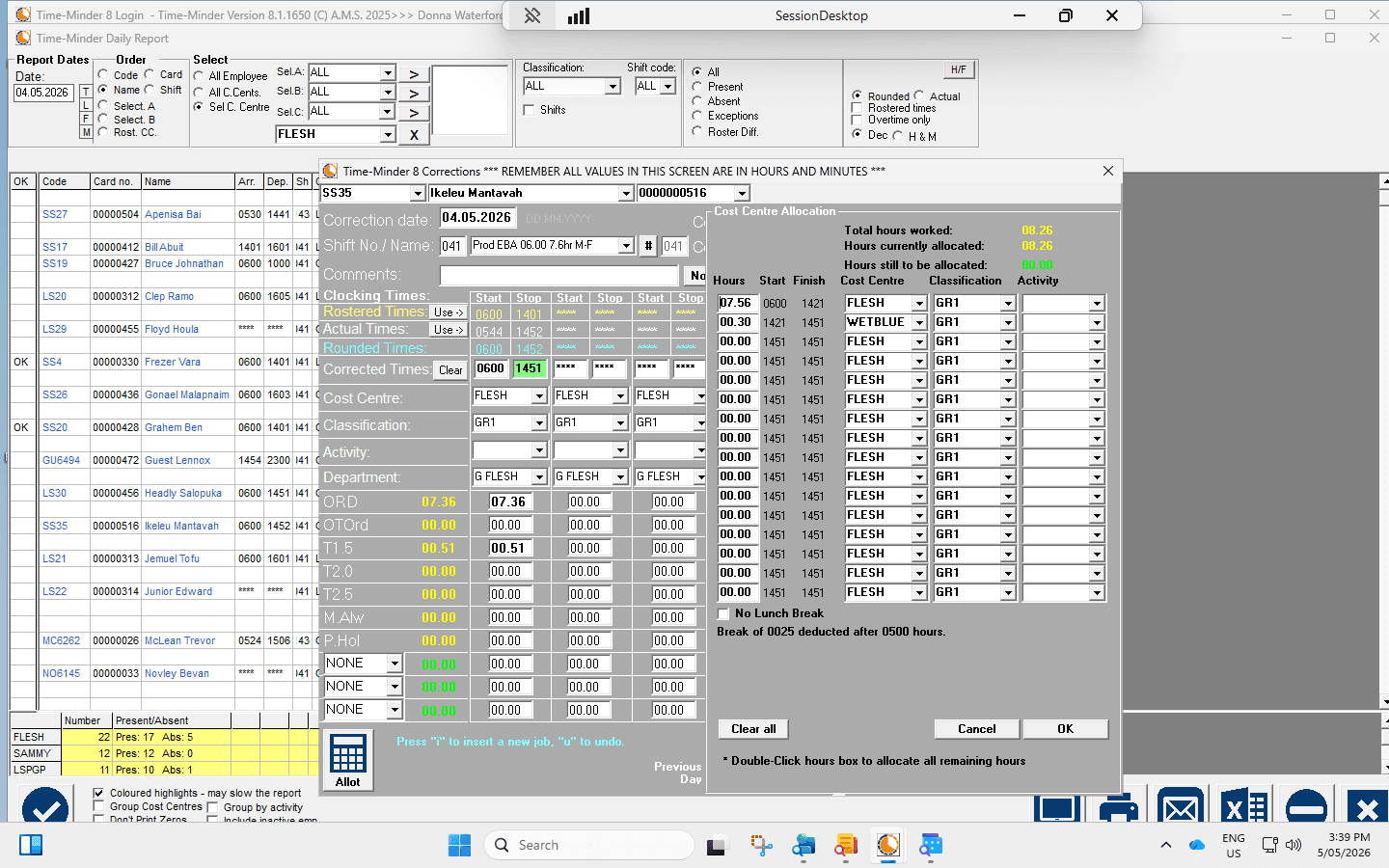Viewport: 1389px width, 868px height.
Task: Click employee code SS27 in the list
Action: click(x=55, y=214)
